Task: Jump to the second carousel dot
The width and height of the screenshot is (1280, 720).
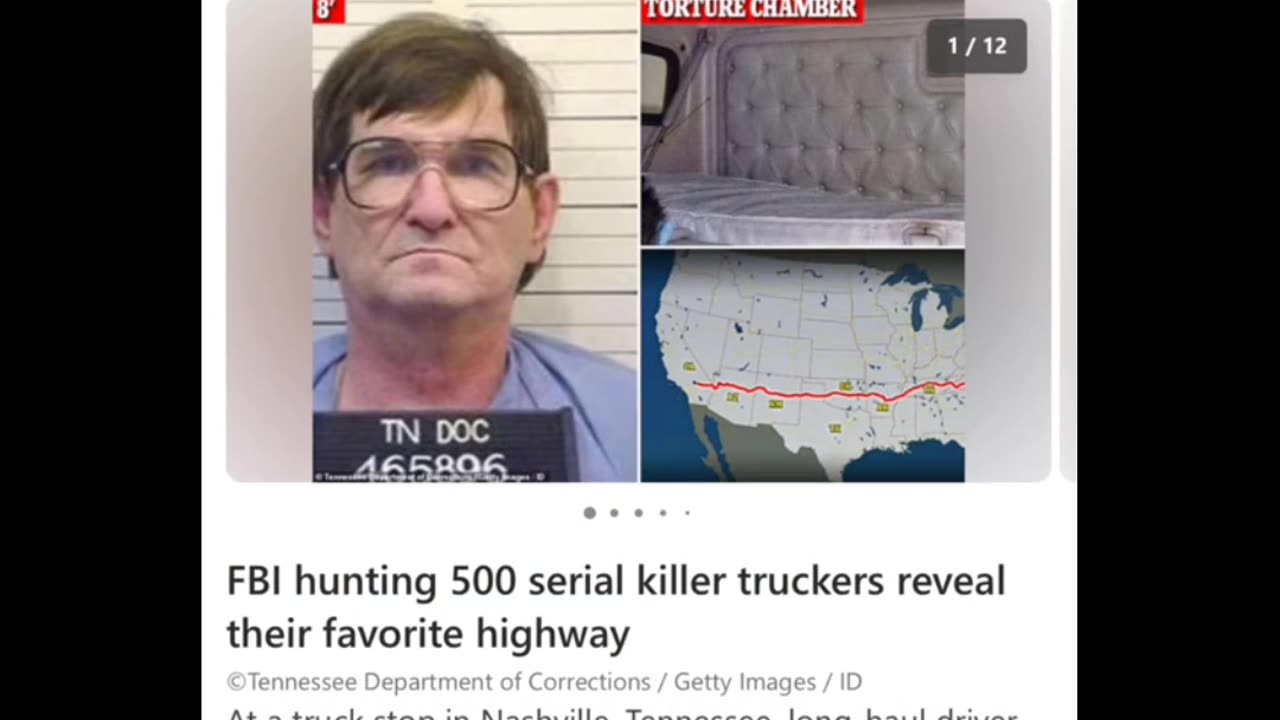Action: click(x=614, y=513)
